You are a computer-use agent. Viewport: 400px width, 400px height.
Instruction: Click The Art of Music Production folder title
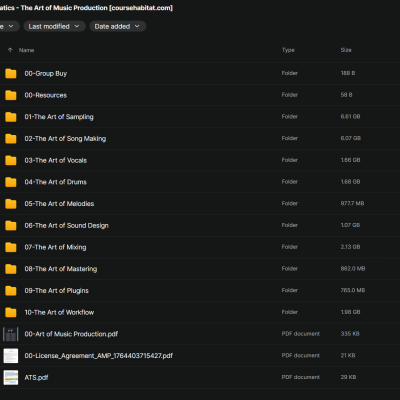pos(86,8)
